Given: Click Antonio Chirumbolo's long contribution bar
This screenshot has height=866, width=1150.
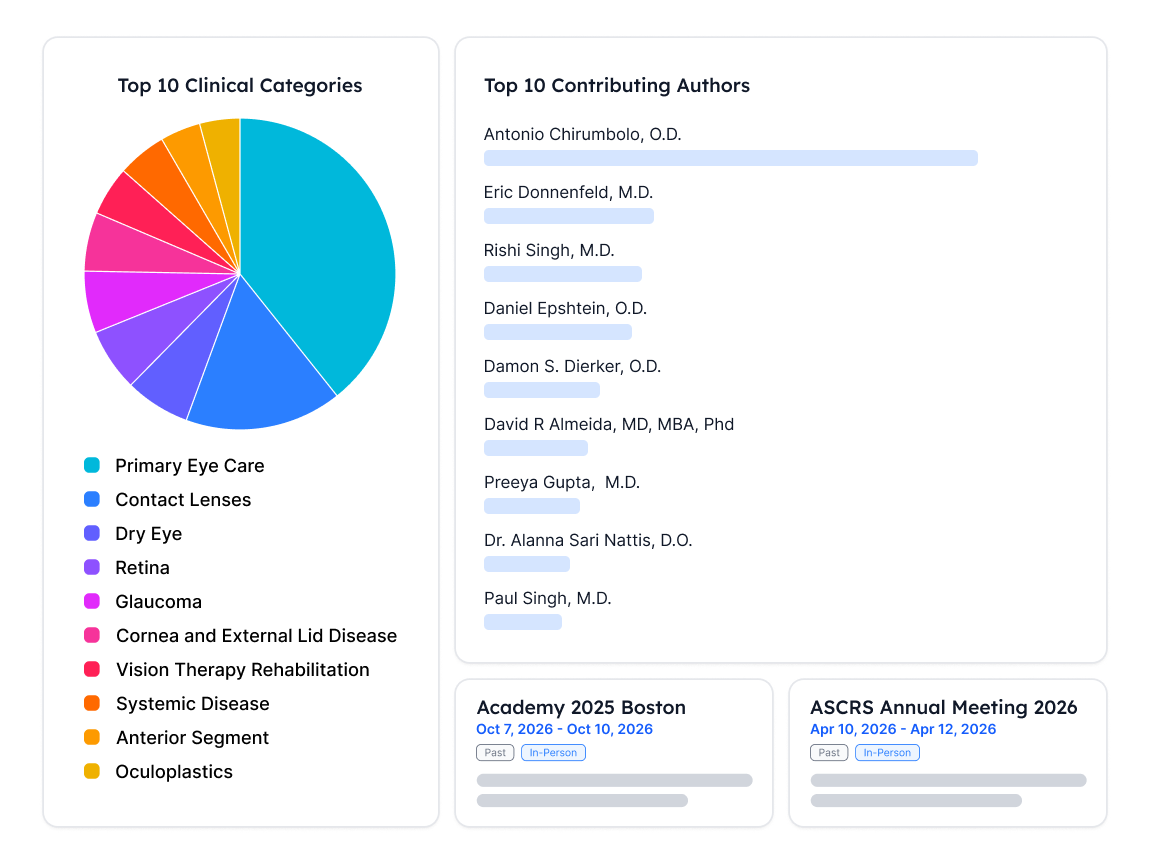Looking at the screenshot, I should 730,158.
